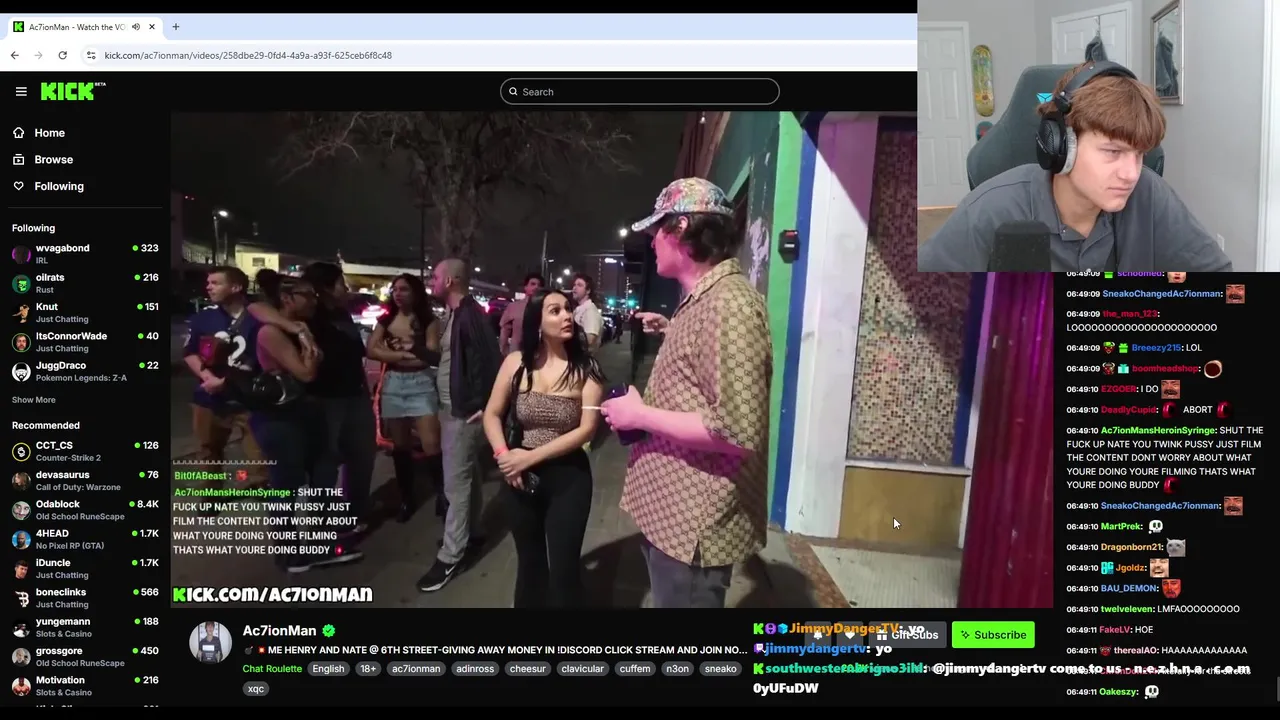
Task: Select the browser address bar URL
Action: click(x=248, y=55)
